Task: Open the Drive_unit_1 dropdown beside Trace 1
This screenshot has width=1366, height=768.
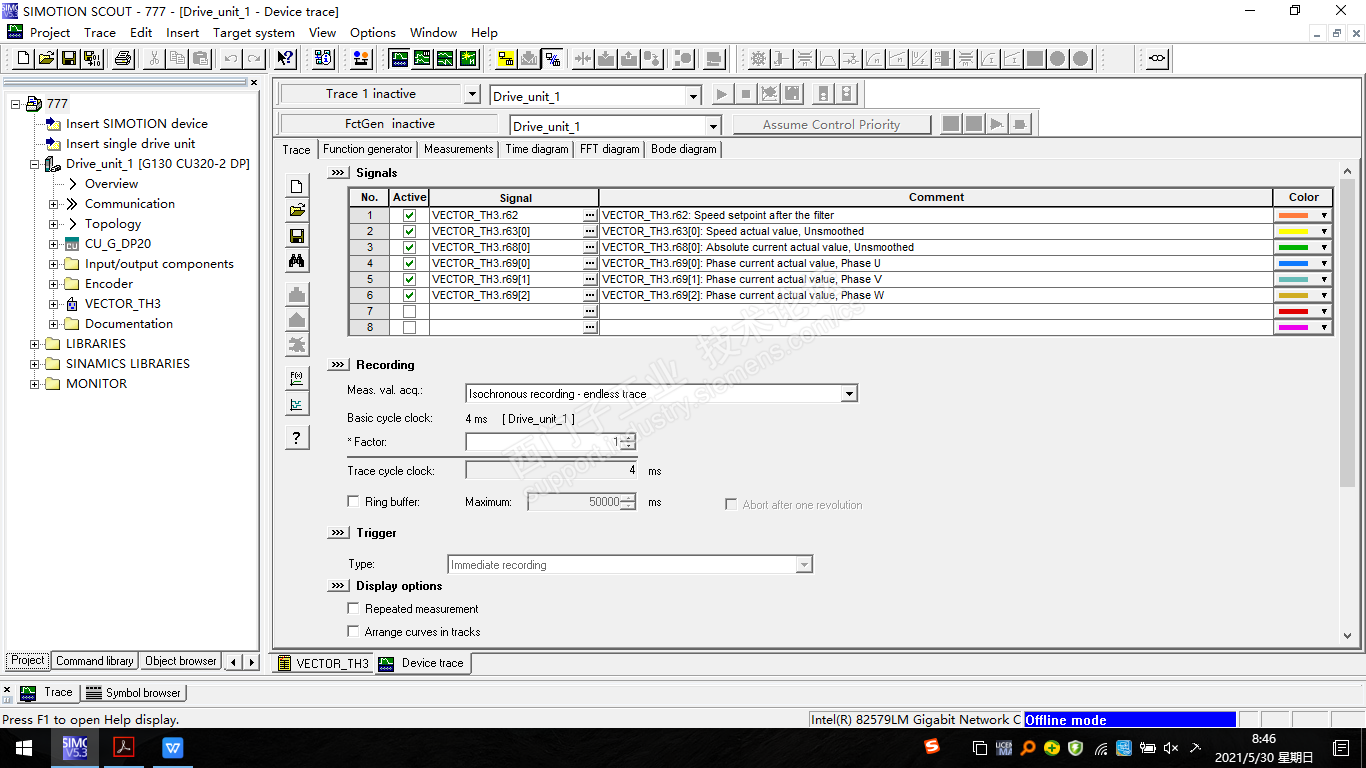Action: pyautogui.click(x=693, y=96)
